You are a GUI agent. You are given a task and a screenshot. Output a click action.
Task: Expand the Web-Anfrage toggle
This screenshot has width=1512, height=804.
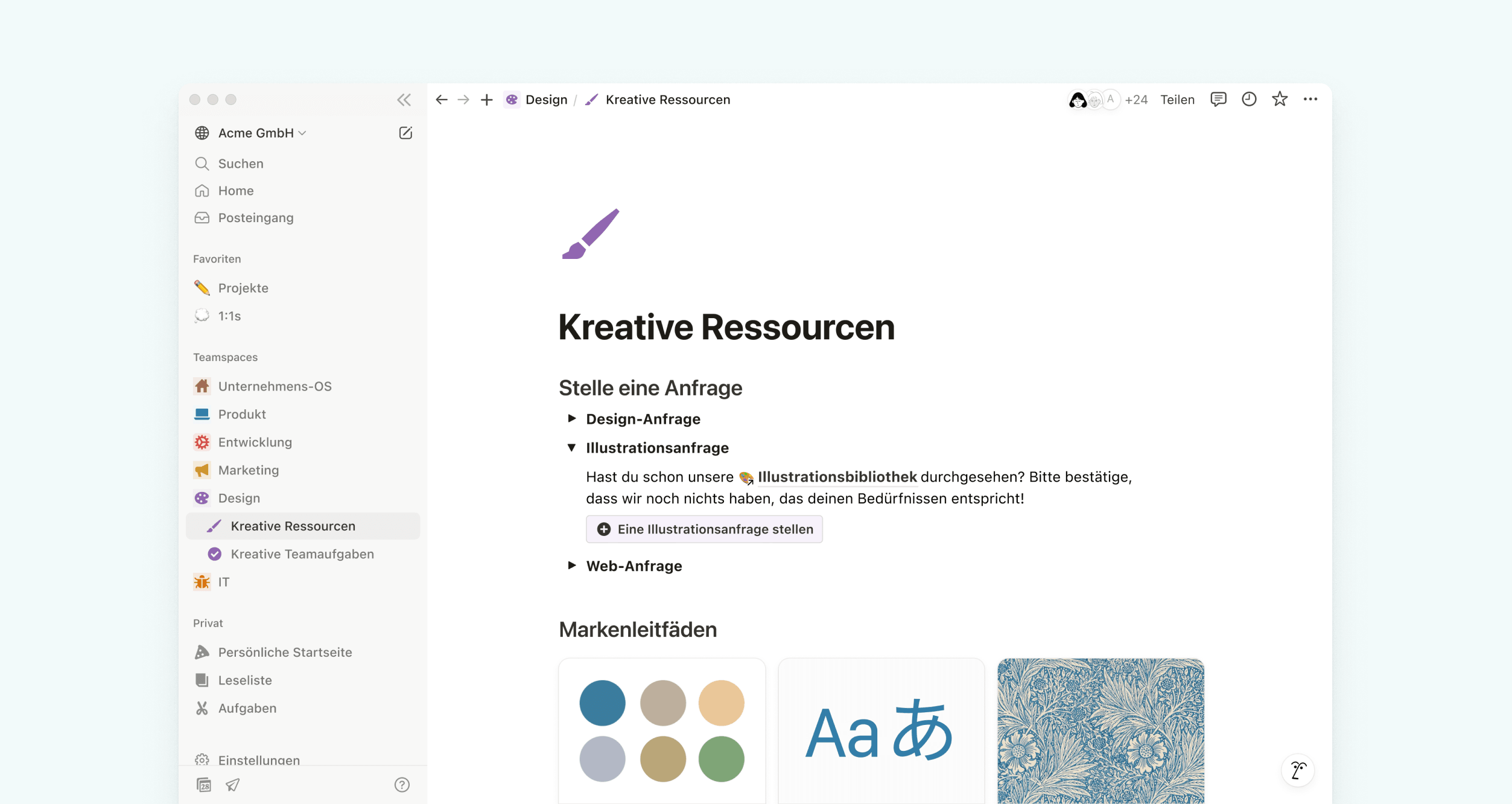coord(571,566)
